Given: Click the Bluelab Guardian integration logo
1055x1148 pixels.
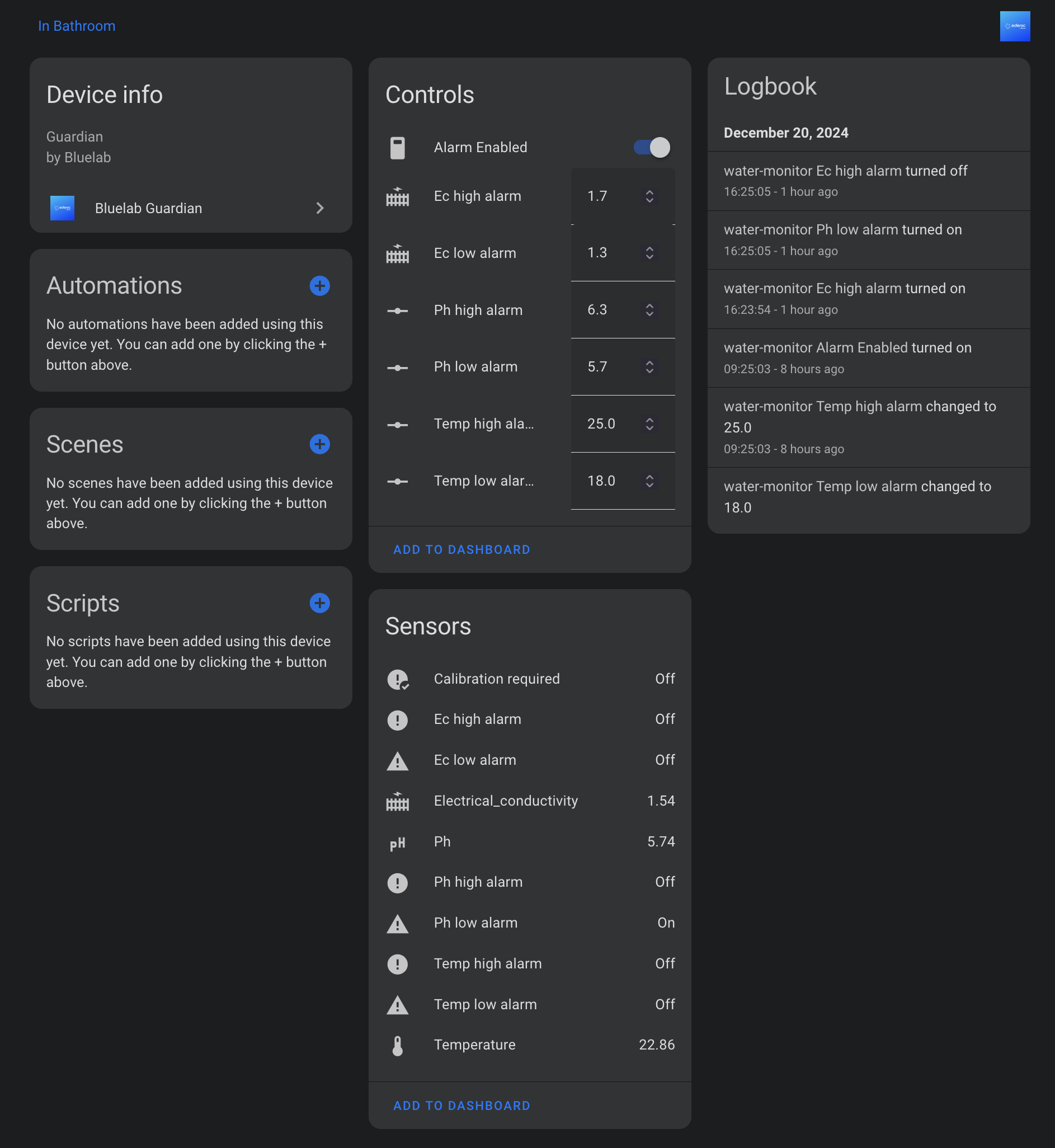Looking at the screenshot, I should (x=62, y=208).
